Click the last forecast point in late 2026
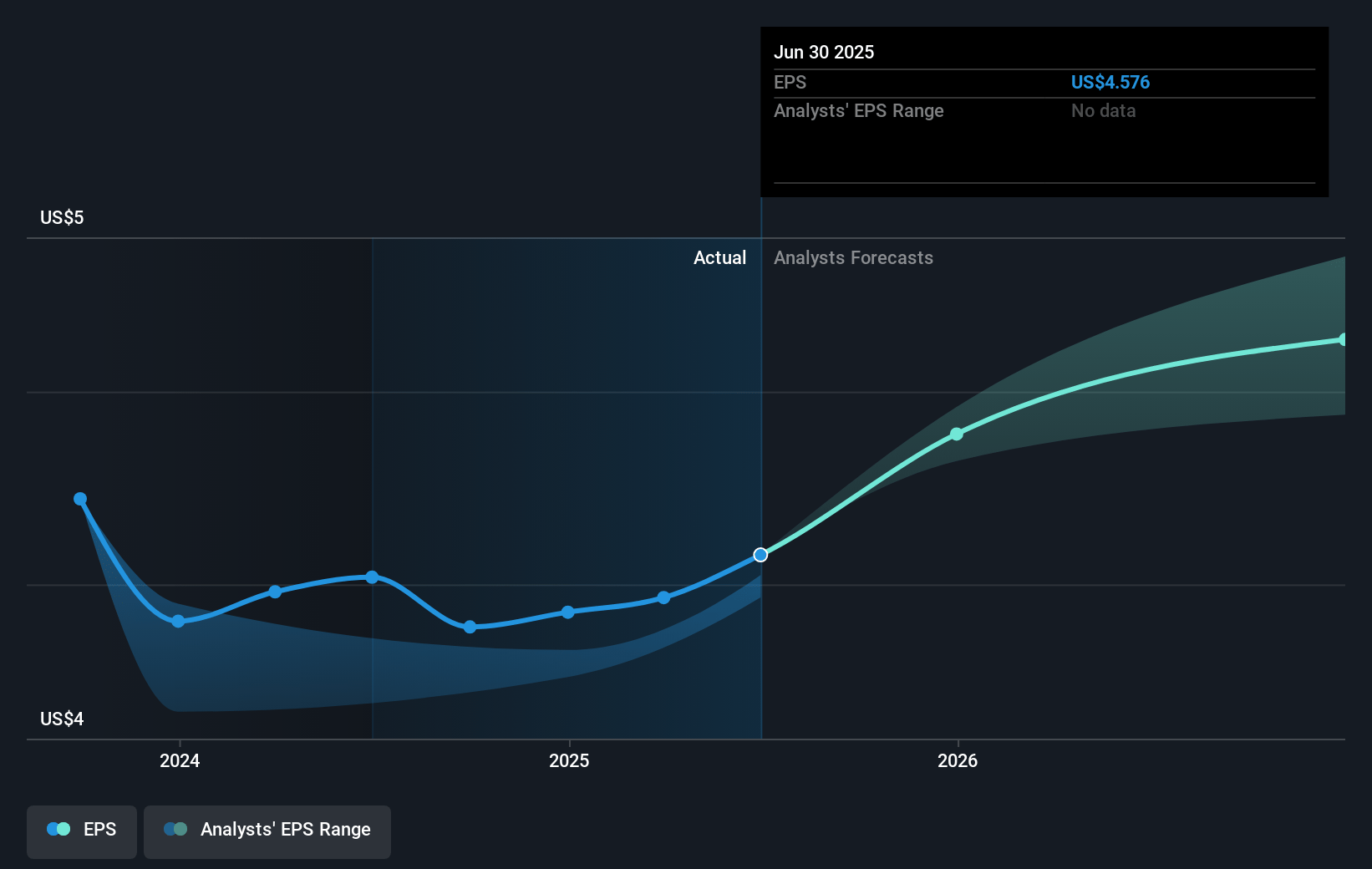 (x=1344, y=339)
